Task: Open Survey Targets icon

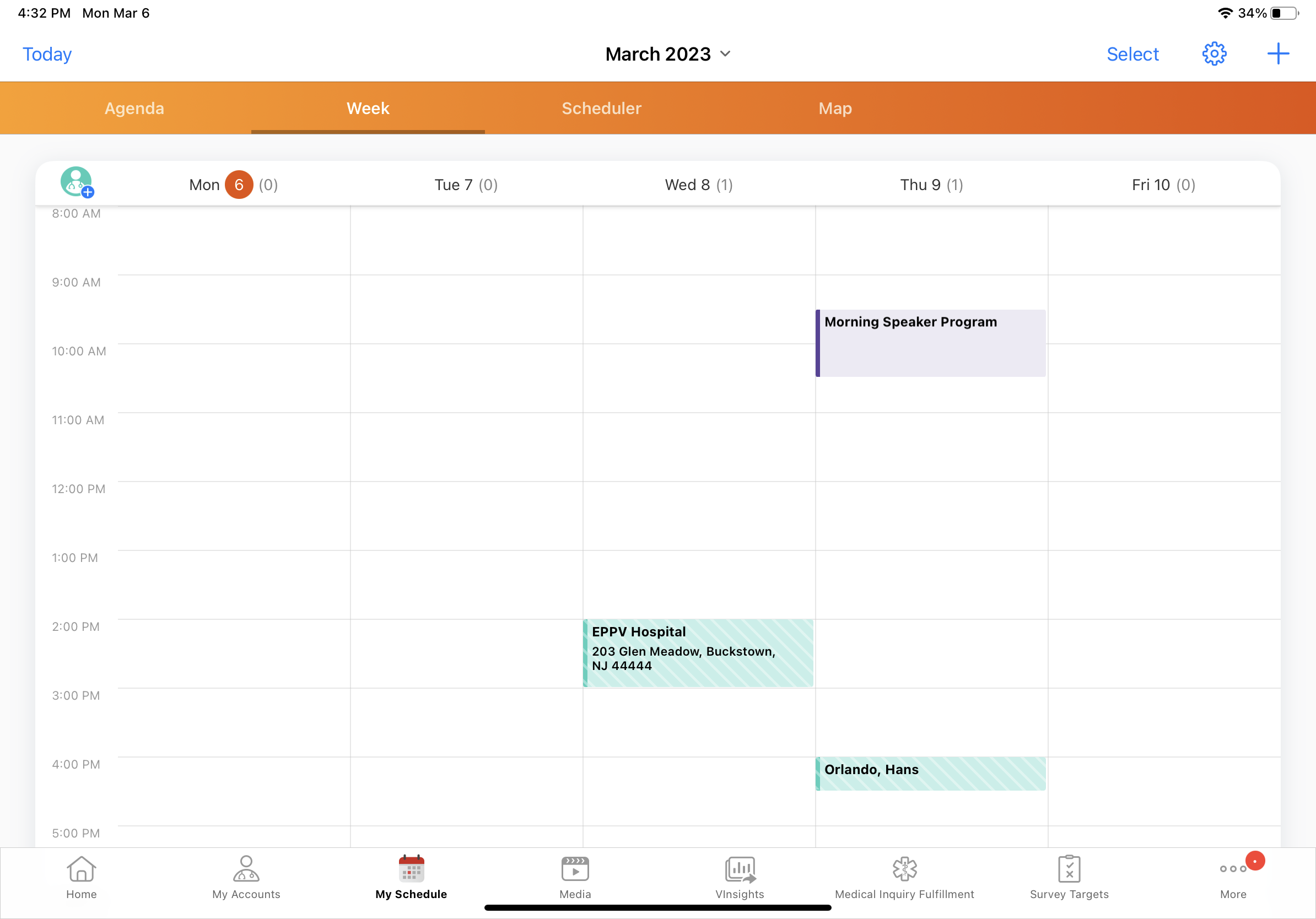Action: point(1069,877)
